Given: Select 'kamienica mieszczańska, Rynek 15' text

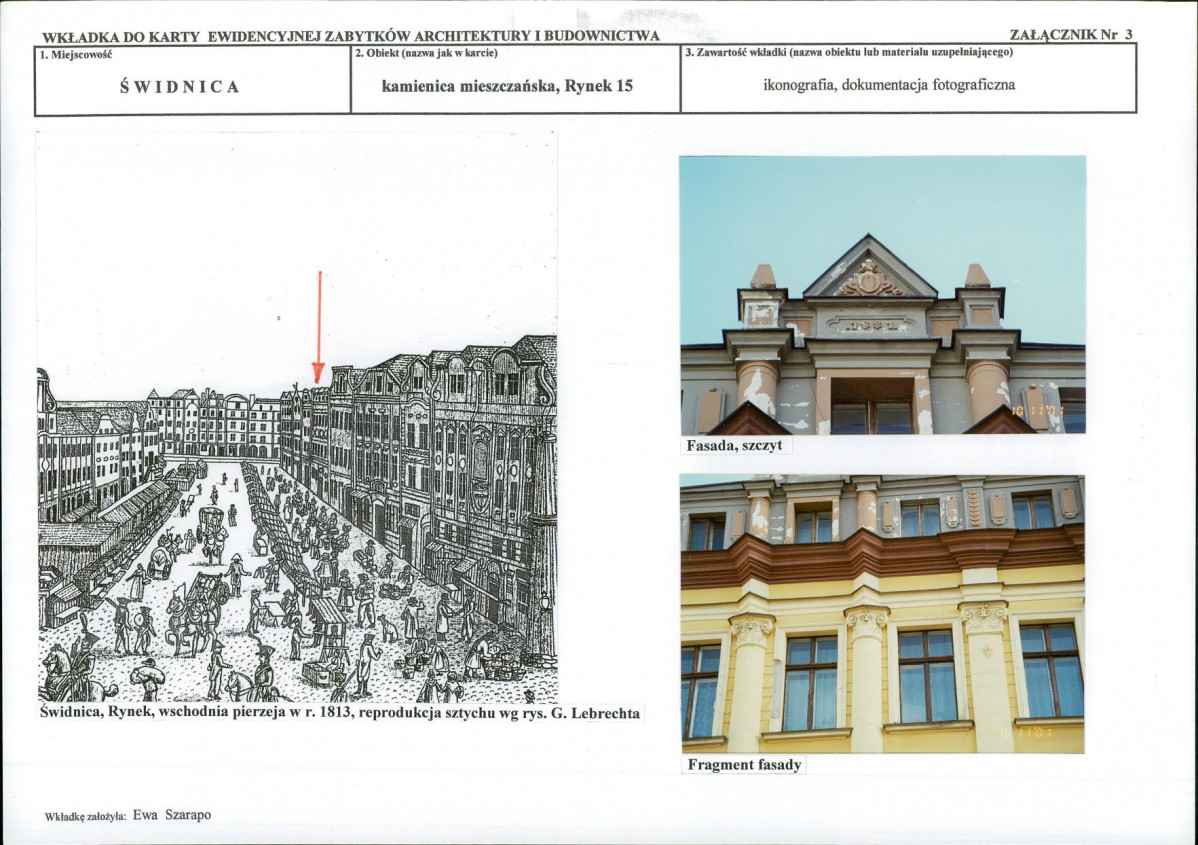Looking at the screenshot, I should pos(507,86).
